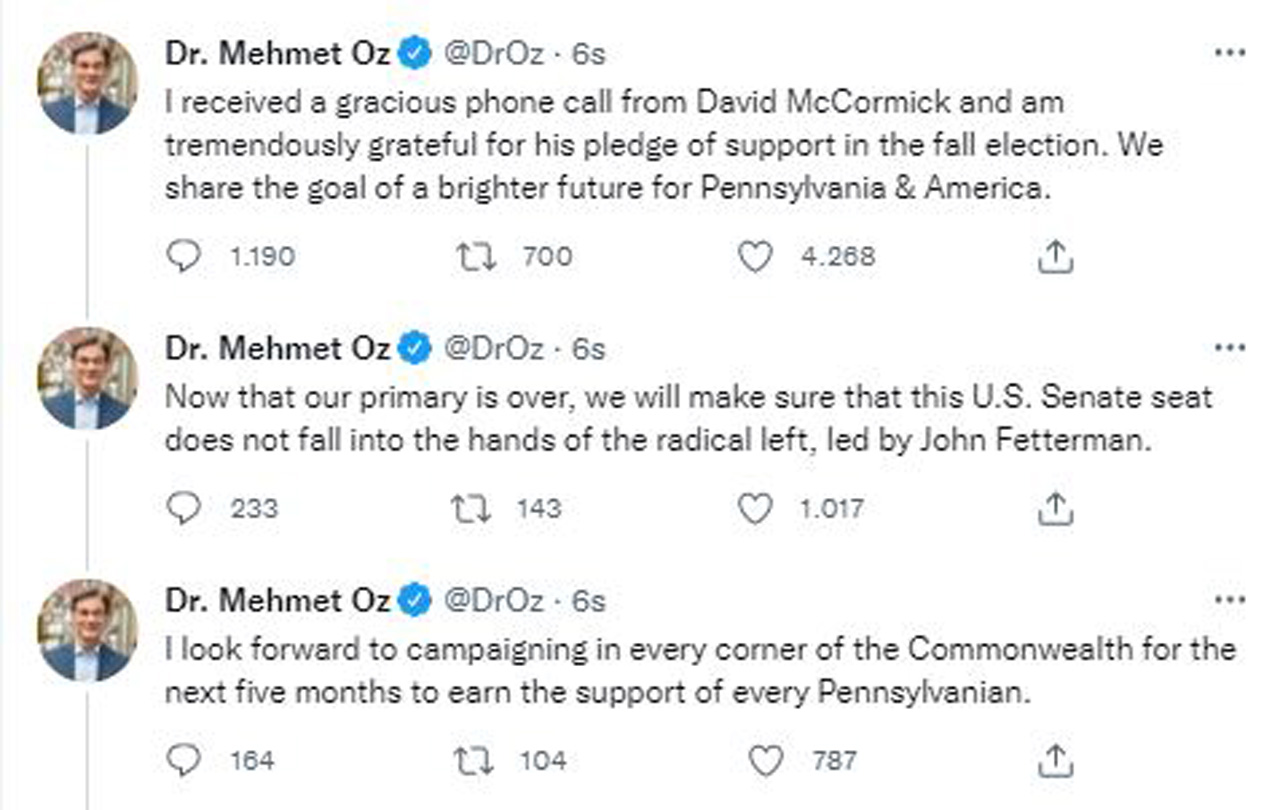Retweet the John Fetterman tweet
Screen dimensions: 1280x810
(x=473, y=509)
